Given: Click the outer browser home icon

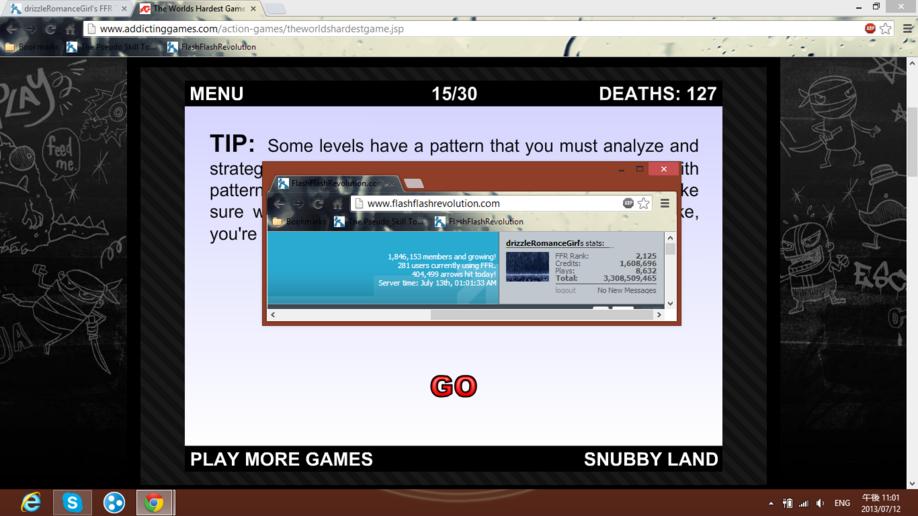Looking at the screenshot, I should coord(70,29).
